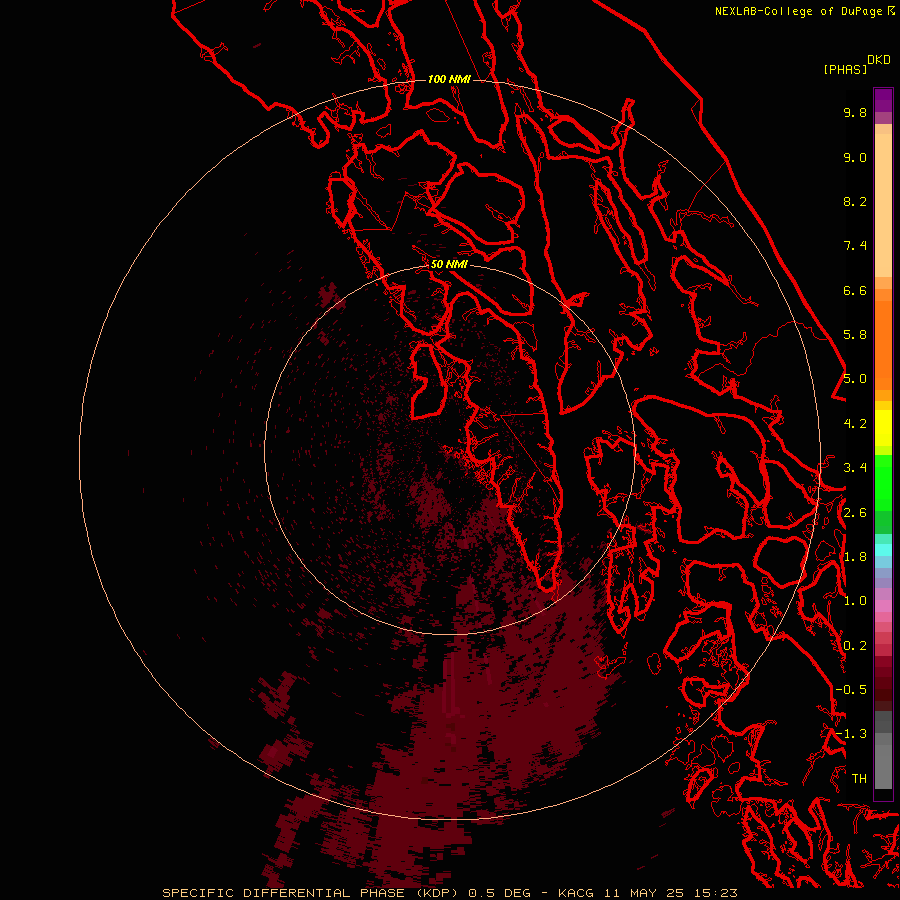Click the 9.8 value on color scale
Viewport: 900px width, 900px height.
point(855,112)
